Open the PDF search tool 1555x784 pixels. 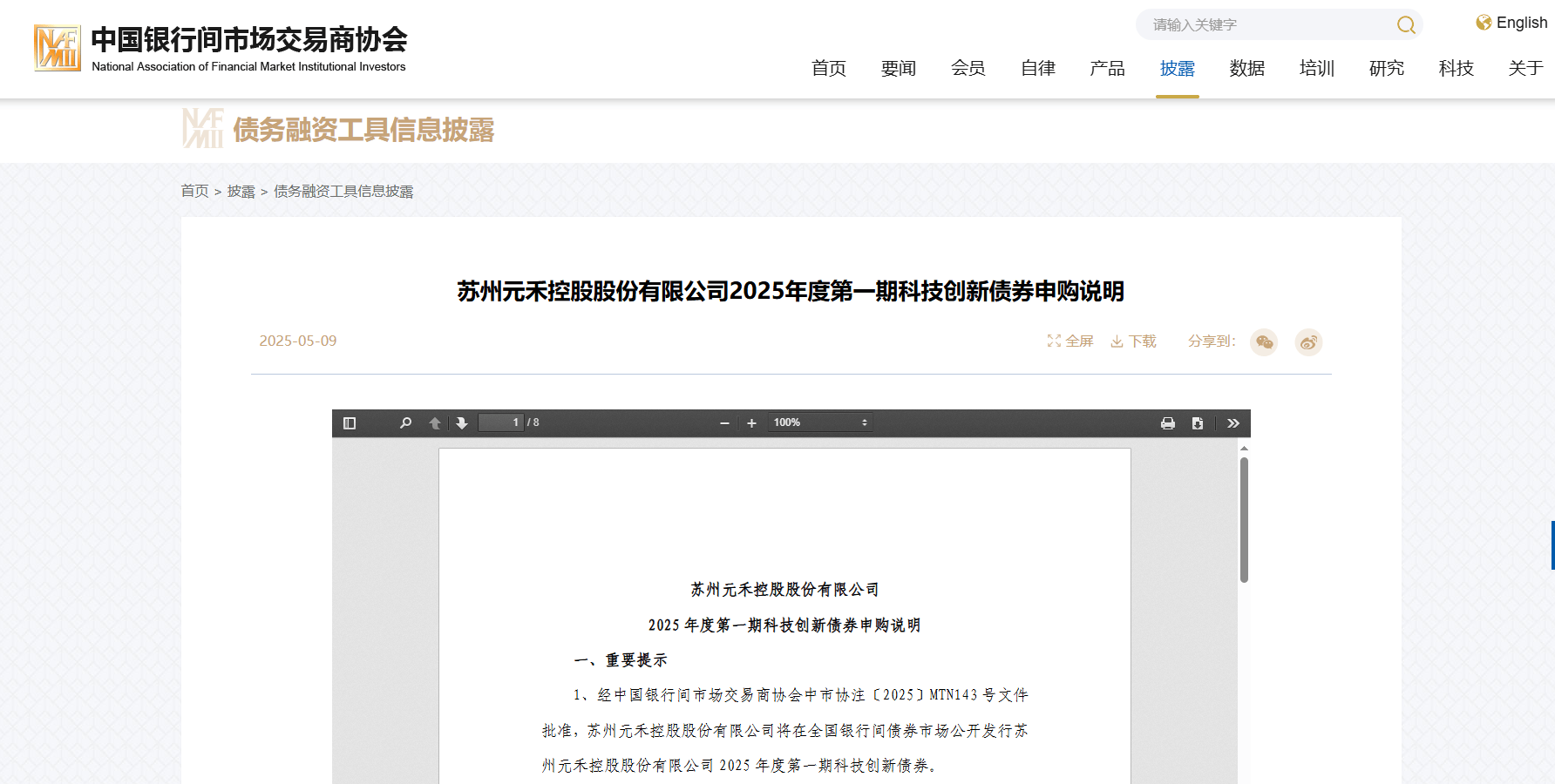[404, 422]
